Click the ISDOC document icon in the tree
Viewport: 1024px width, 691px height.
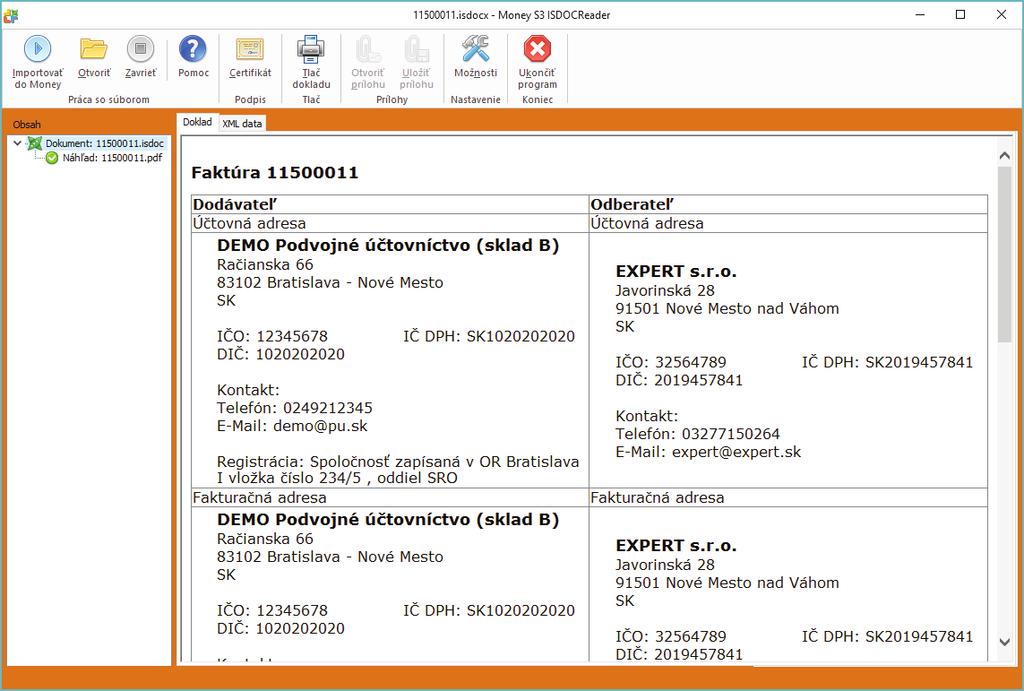click(x=35, y=143)
